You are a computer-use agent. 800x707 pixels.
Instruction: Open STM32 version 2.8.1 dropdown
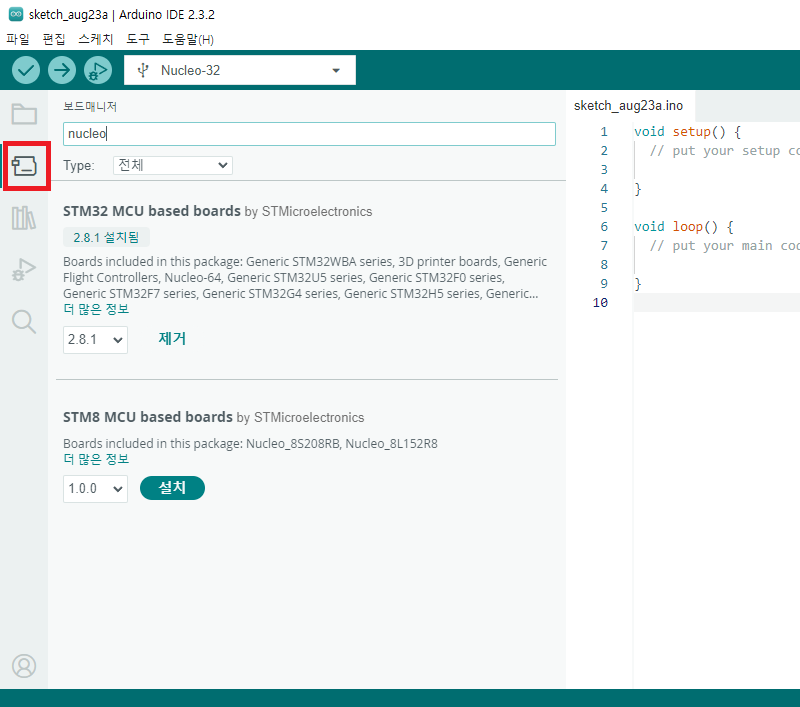95,340
